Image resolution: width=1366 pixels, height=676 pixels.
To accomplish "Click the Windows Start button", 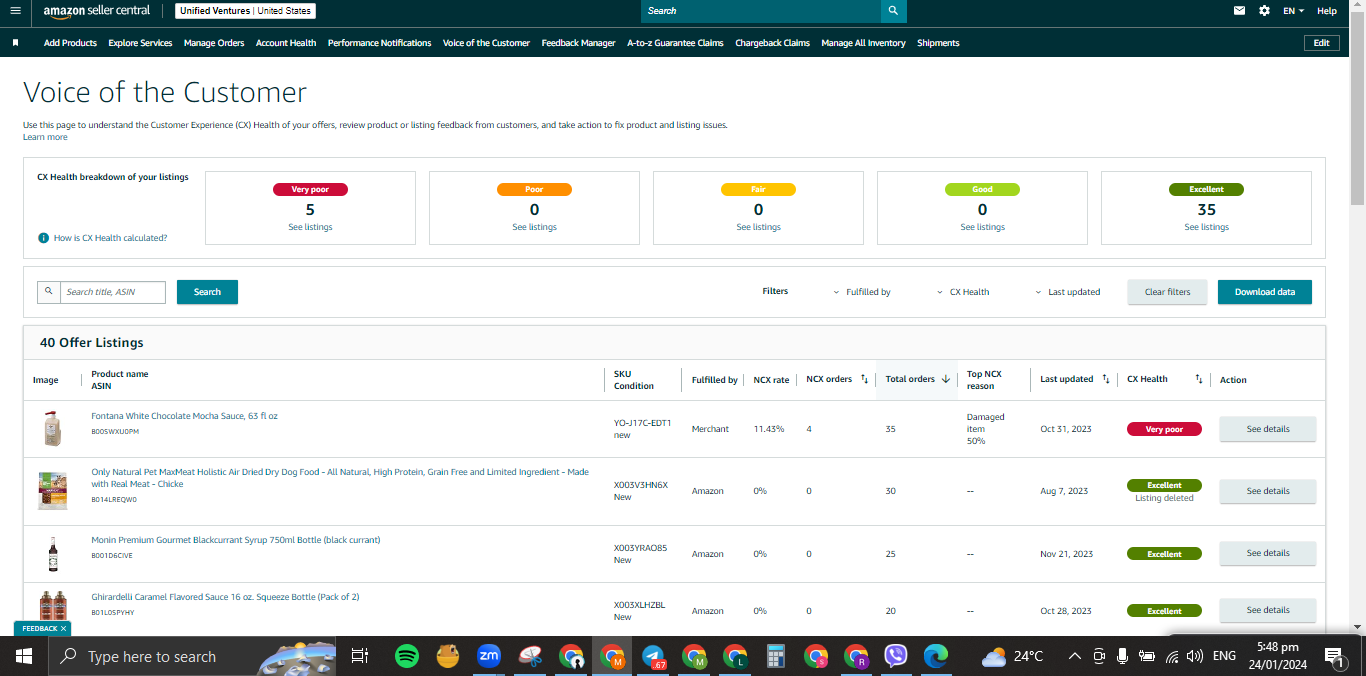I will pyautogui.click(x=24, y=656).
